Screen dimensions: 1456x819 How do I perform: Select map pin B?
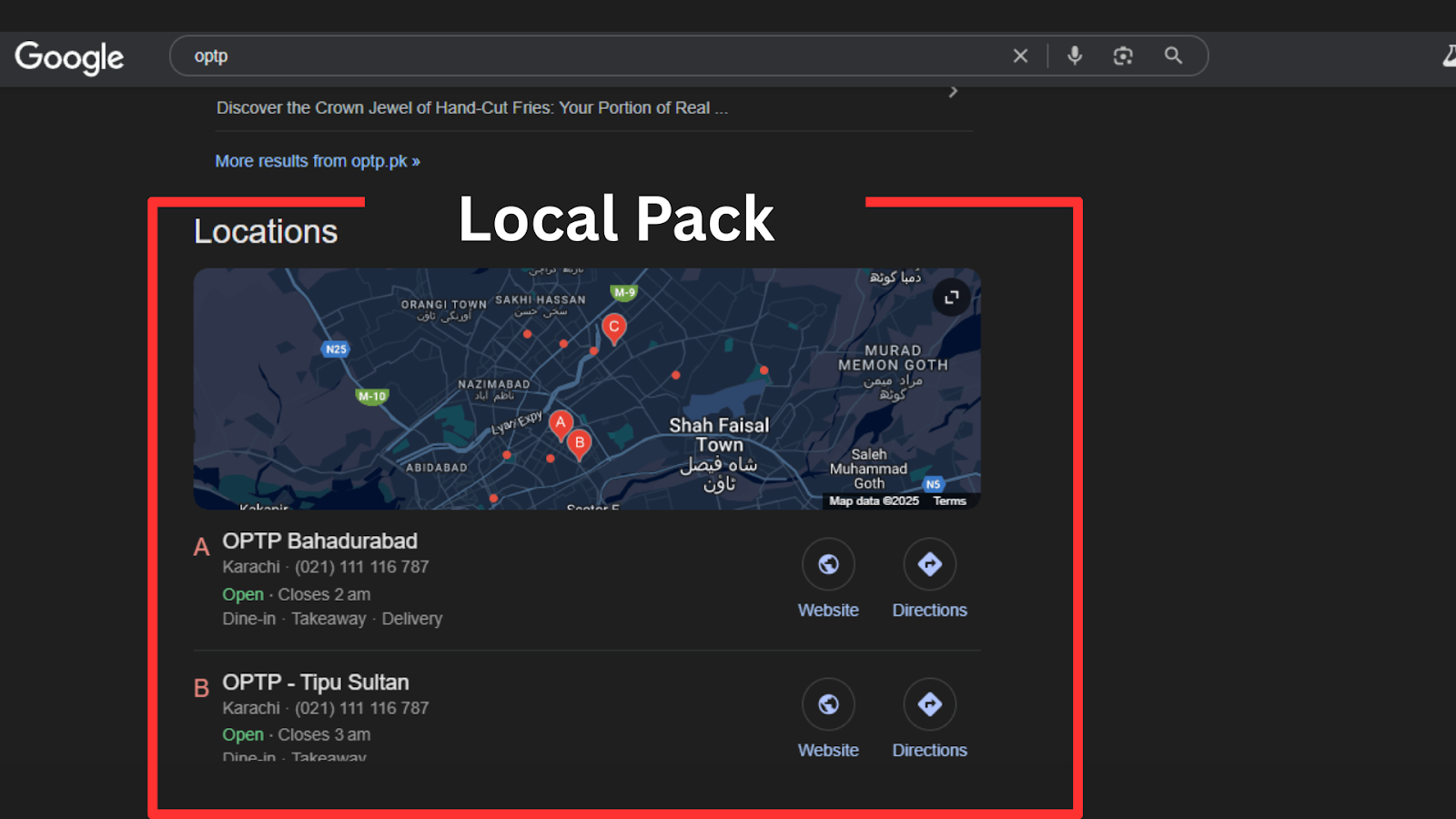point(580,444)
